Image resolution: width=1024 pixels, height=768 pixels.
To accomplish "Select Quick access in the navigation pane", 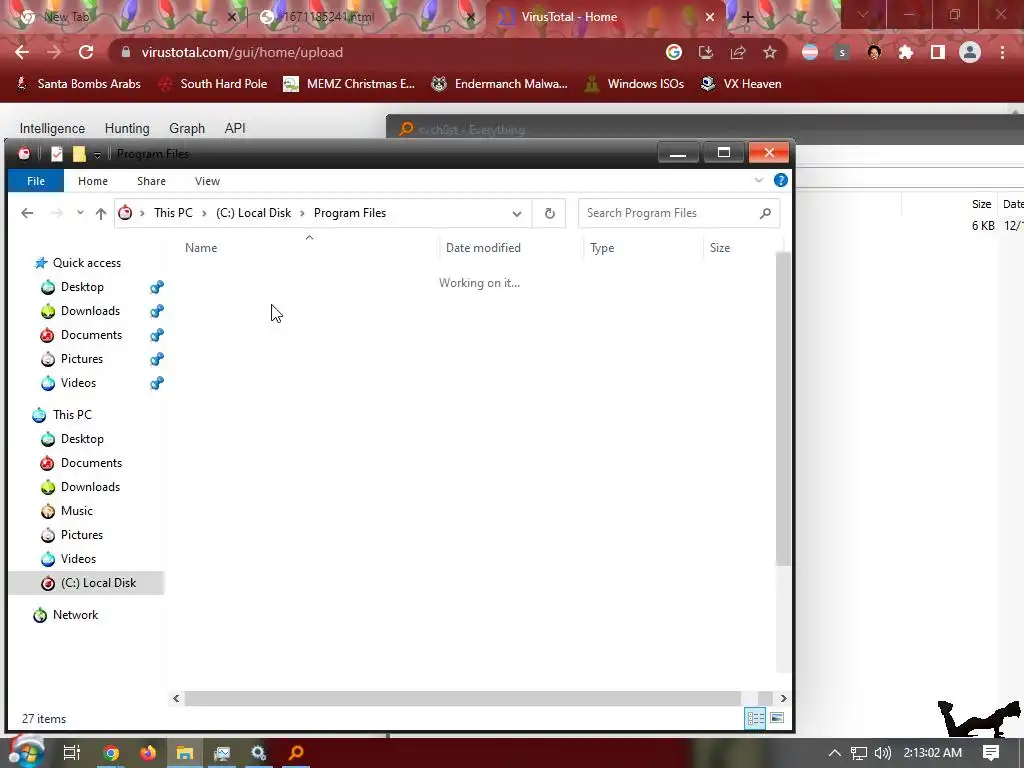I will (x=86, y=263).
